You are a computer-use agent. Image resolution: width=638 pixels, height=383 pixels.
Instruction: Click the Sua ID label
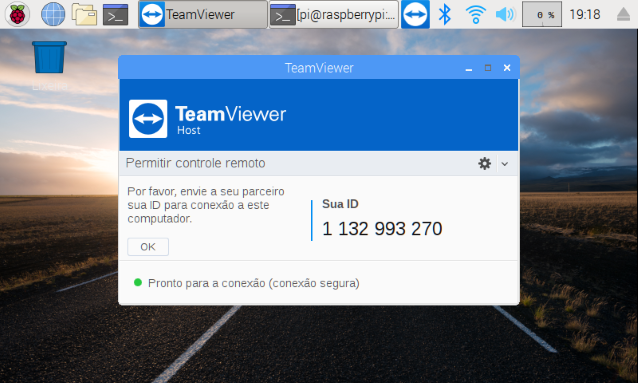[340, 204]
